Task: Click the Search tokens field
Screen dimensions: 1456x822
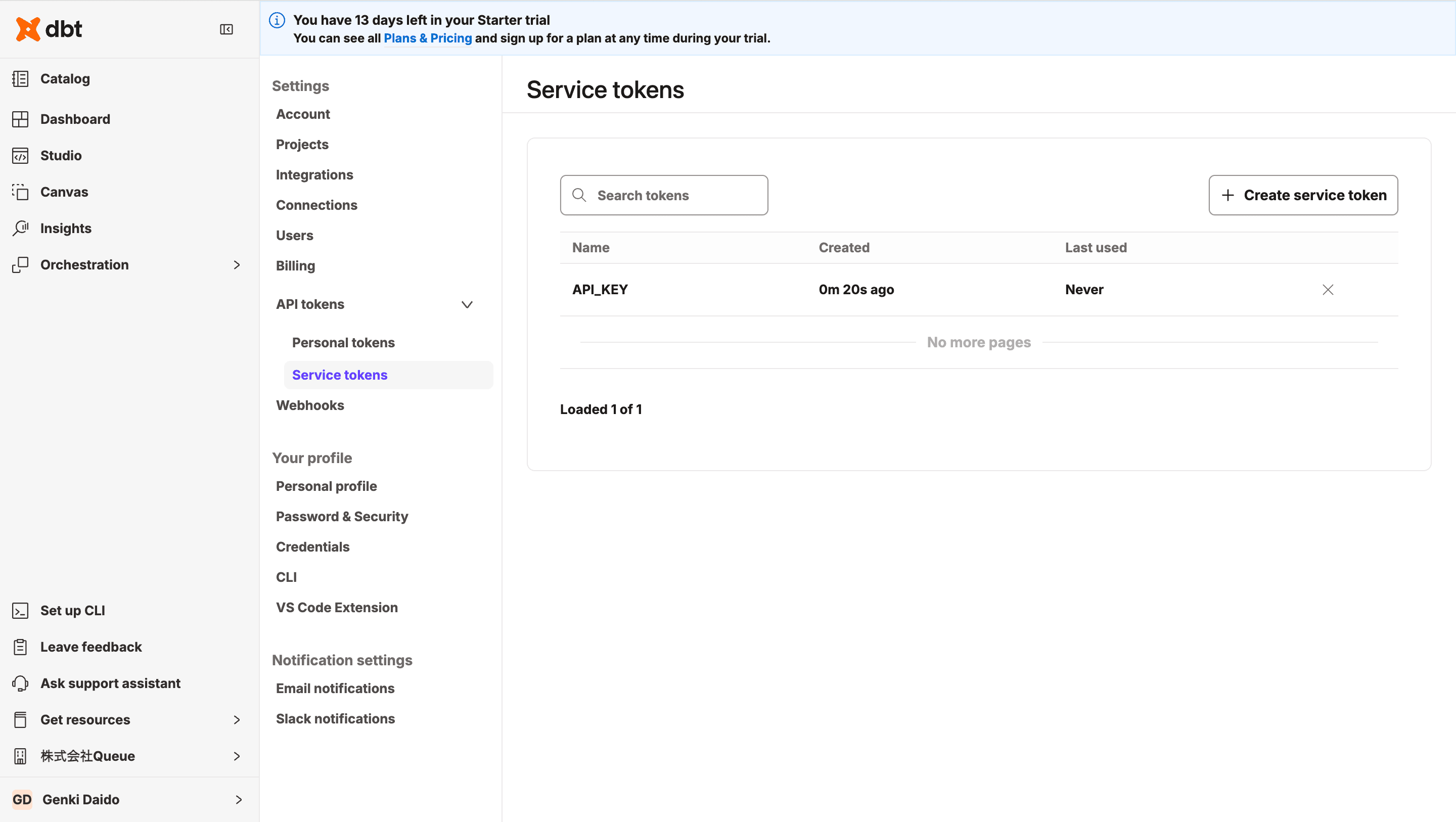Action: (664, 195)
